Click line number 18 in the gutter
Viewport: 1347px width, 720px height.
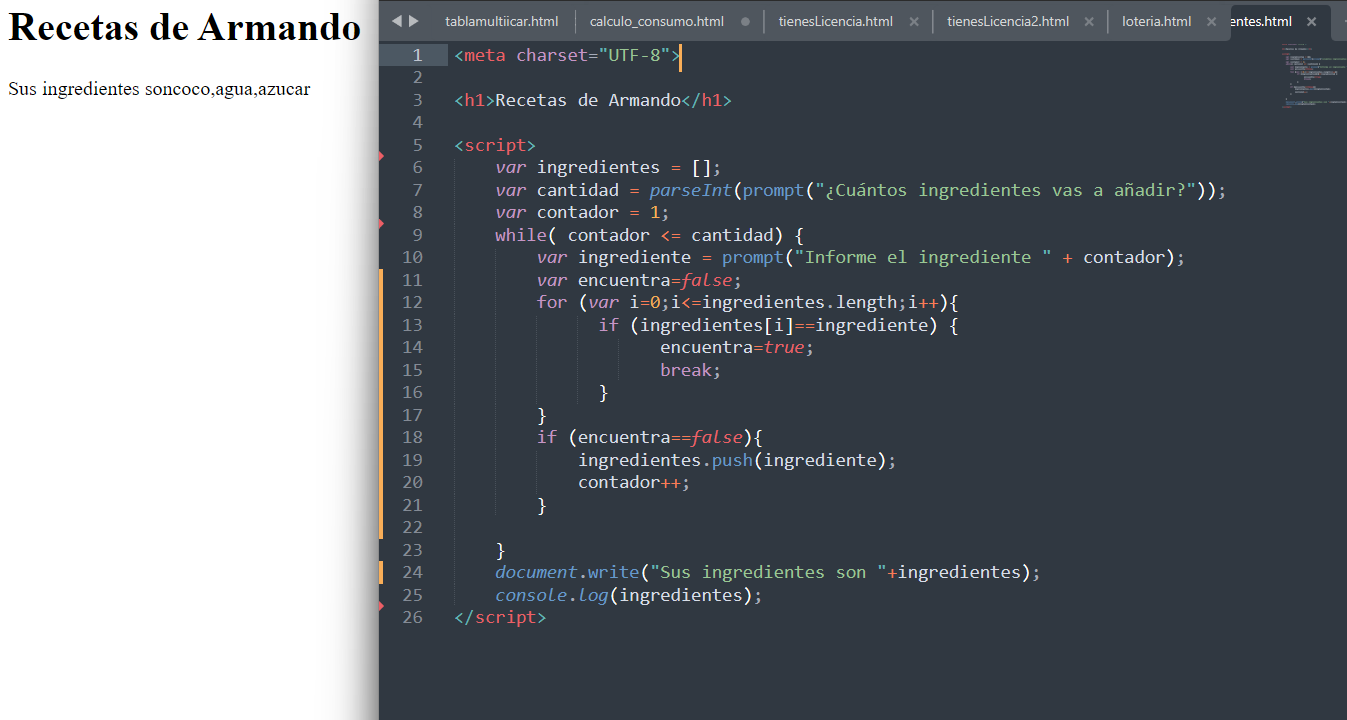(x=412, y=437)
